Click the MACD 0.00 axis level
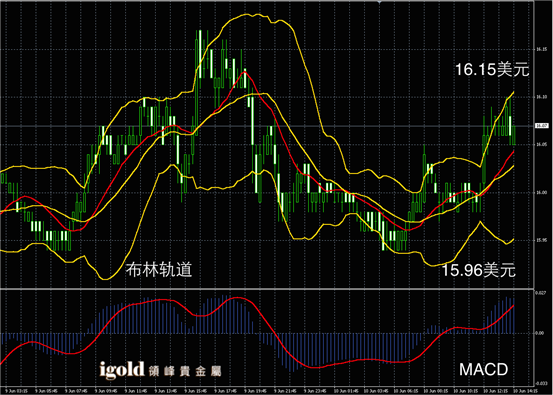 (540, 333)
